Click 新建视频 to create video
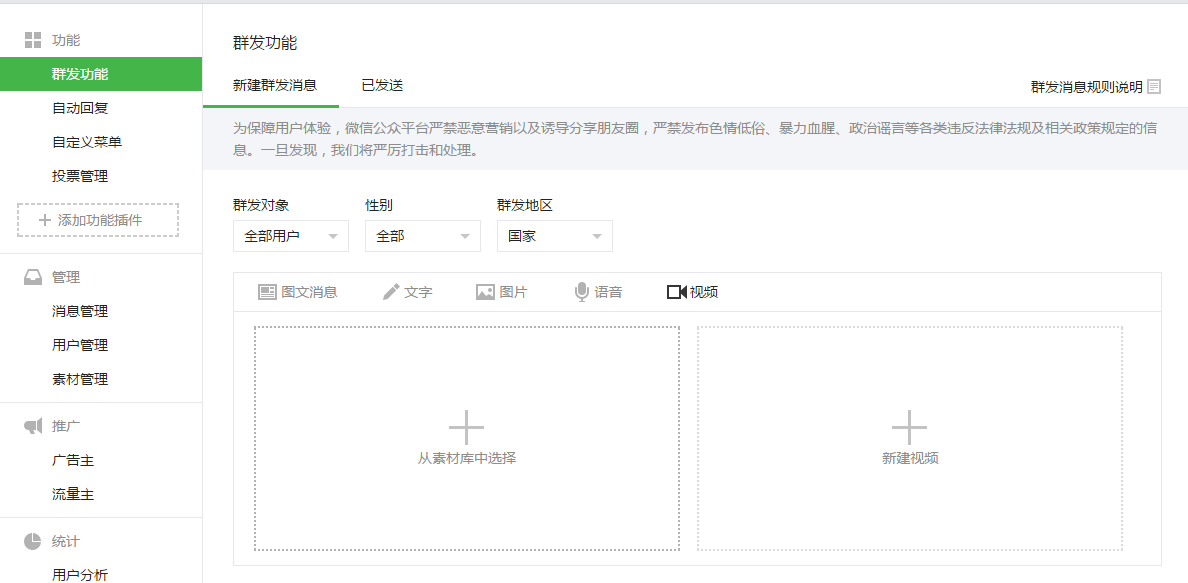 click(908, 440)
